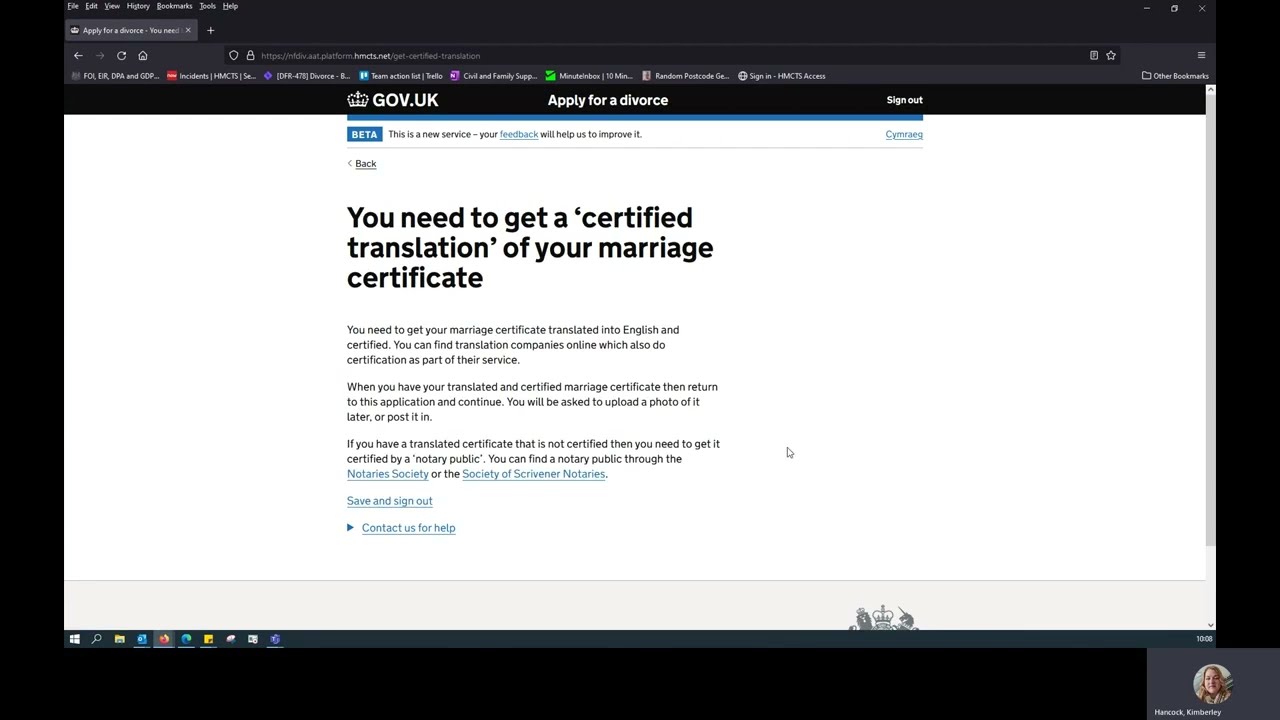
Task: Click the scrollbar down arrow
Action: click(x=1210, y=625)
